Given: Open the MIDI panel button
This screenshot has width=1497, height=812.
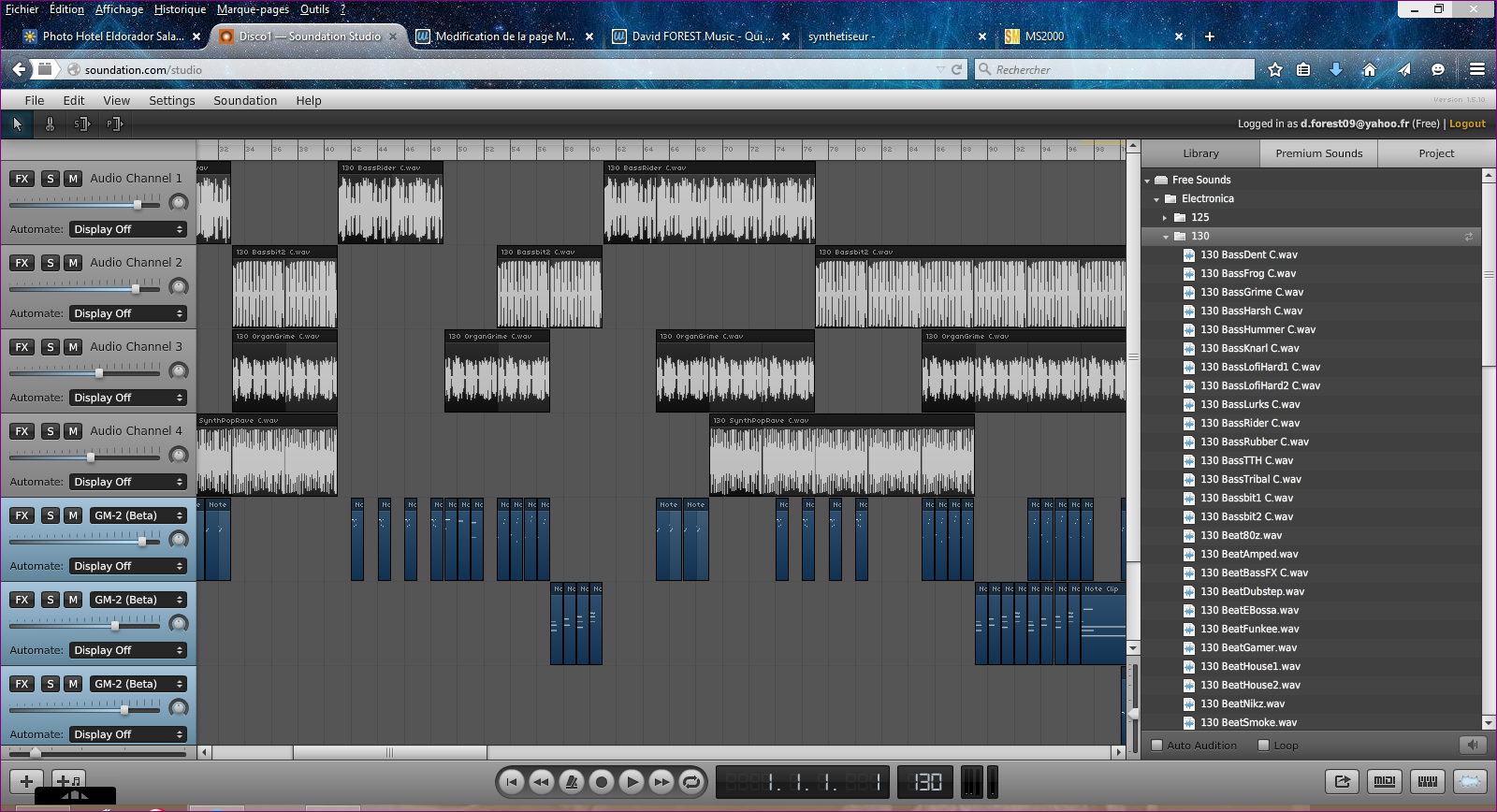Looking at the screenshot, I should 1385,781.
